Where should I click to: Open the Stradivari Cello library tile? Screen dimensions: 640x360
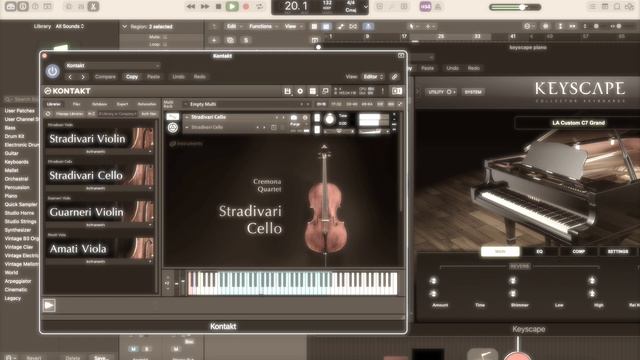coord(100,175)
